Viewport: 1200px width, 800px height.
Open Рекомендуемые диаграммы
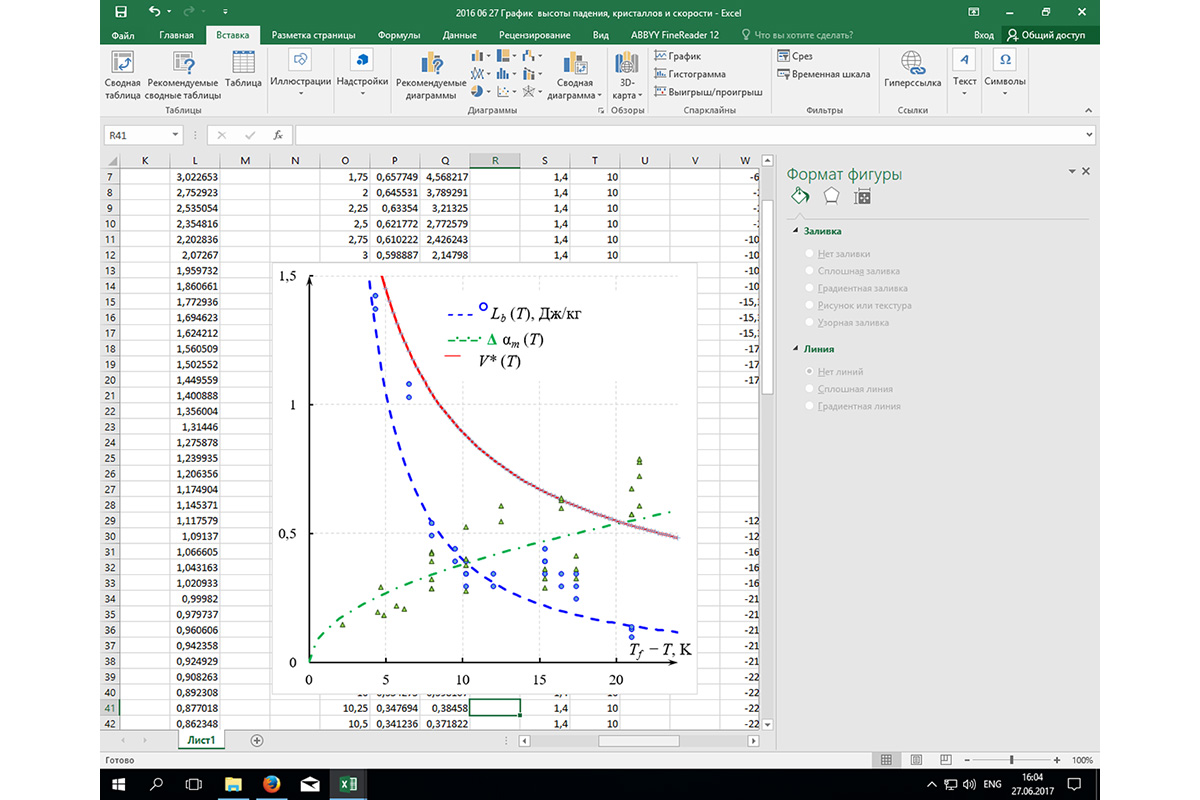tap(430, 76)
